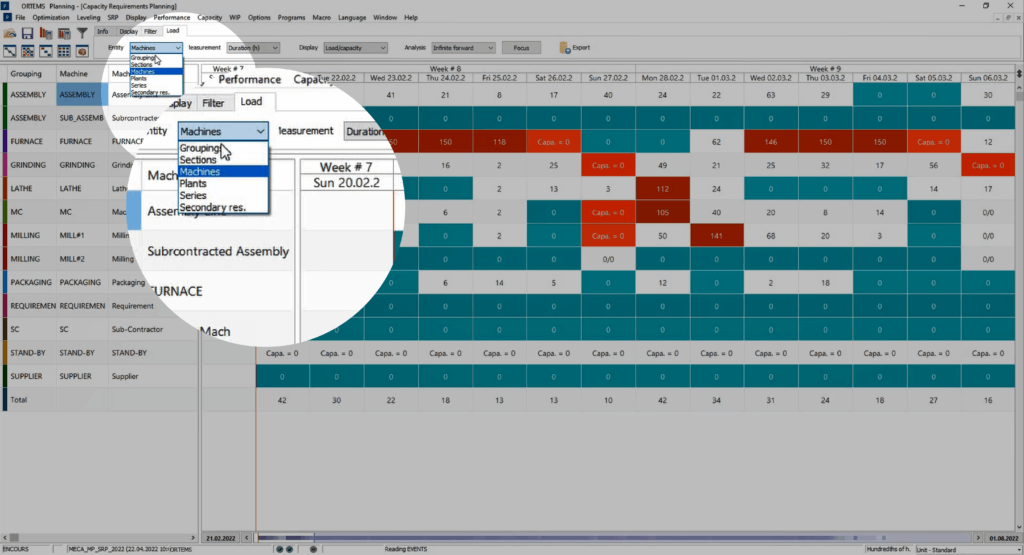Click the red FURNACE cell showing 118
The height and width of the screenshot is (555, 1024).
pyautogui.click(x=497, y=141)
